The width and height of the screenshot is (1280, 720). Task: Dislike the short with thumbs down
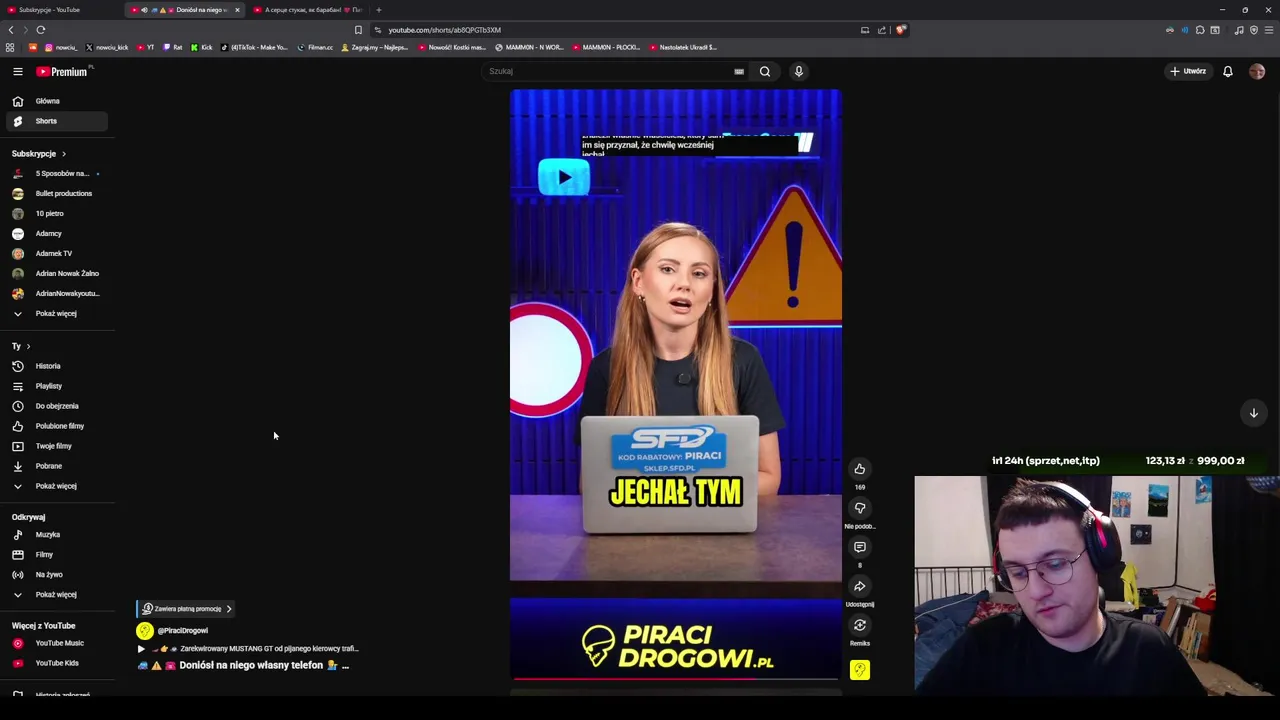pos(859,508)
